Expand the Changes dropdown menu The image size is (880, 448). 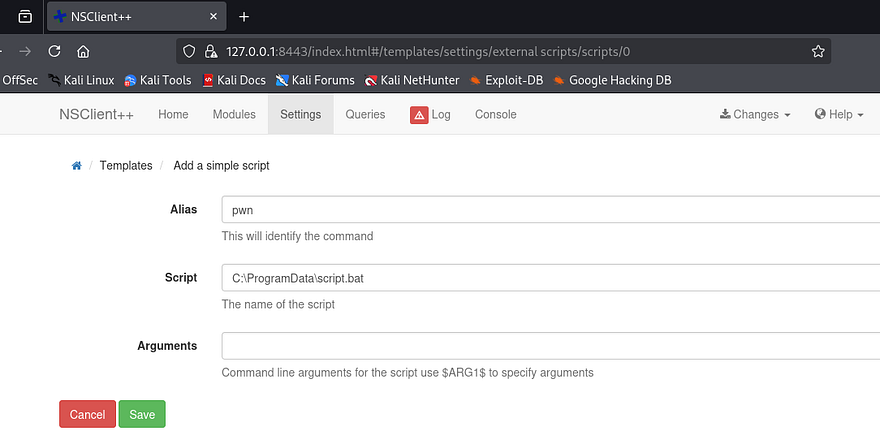click(x=755, y=115)
